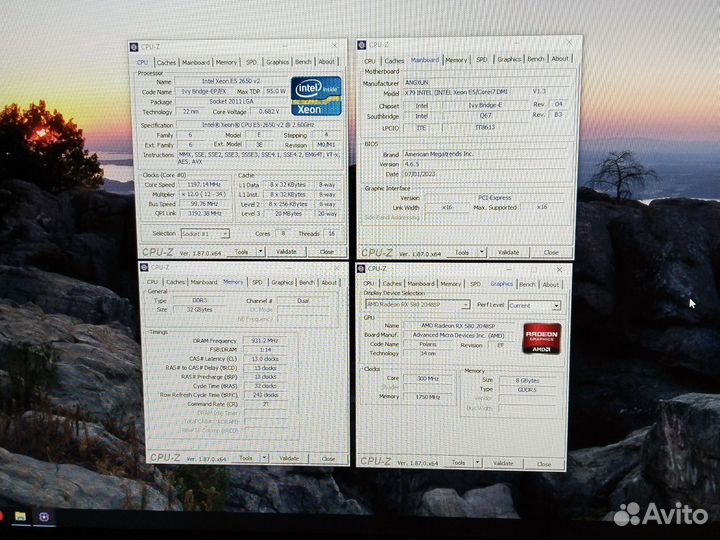Click Tools button in the Graphics window

458,462
